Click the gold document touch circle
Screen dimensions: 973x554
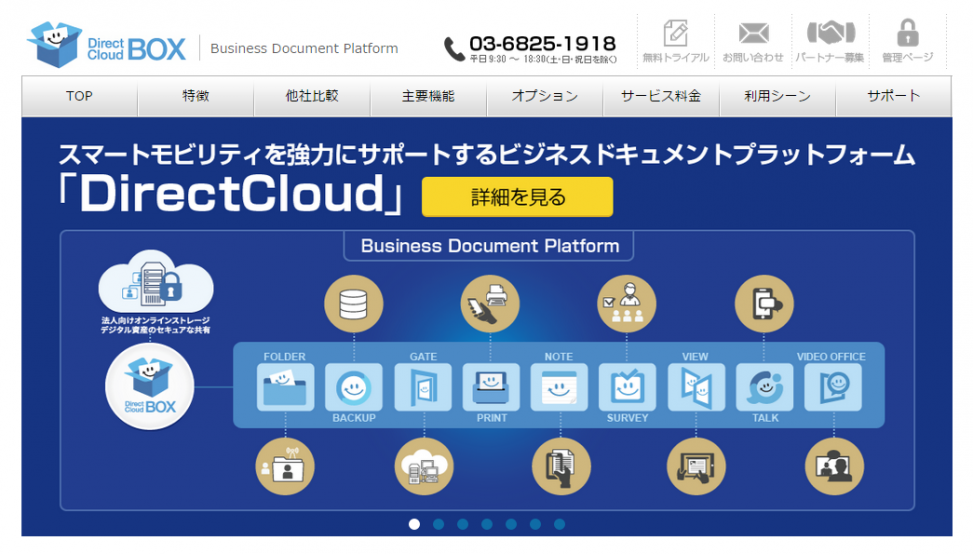561,467
